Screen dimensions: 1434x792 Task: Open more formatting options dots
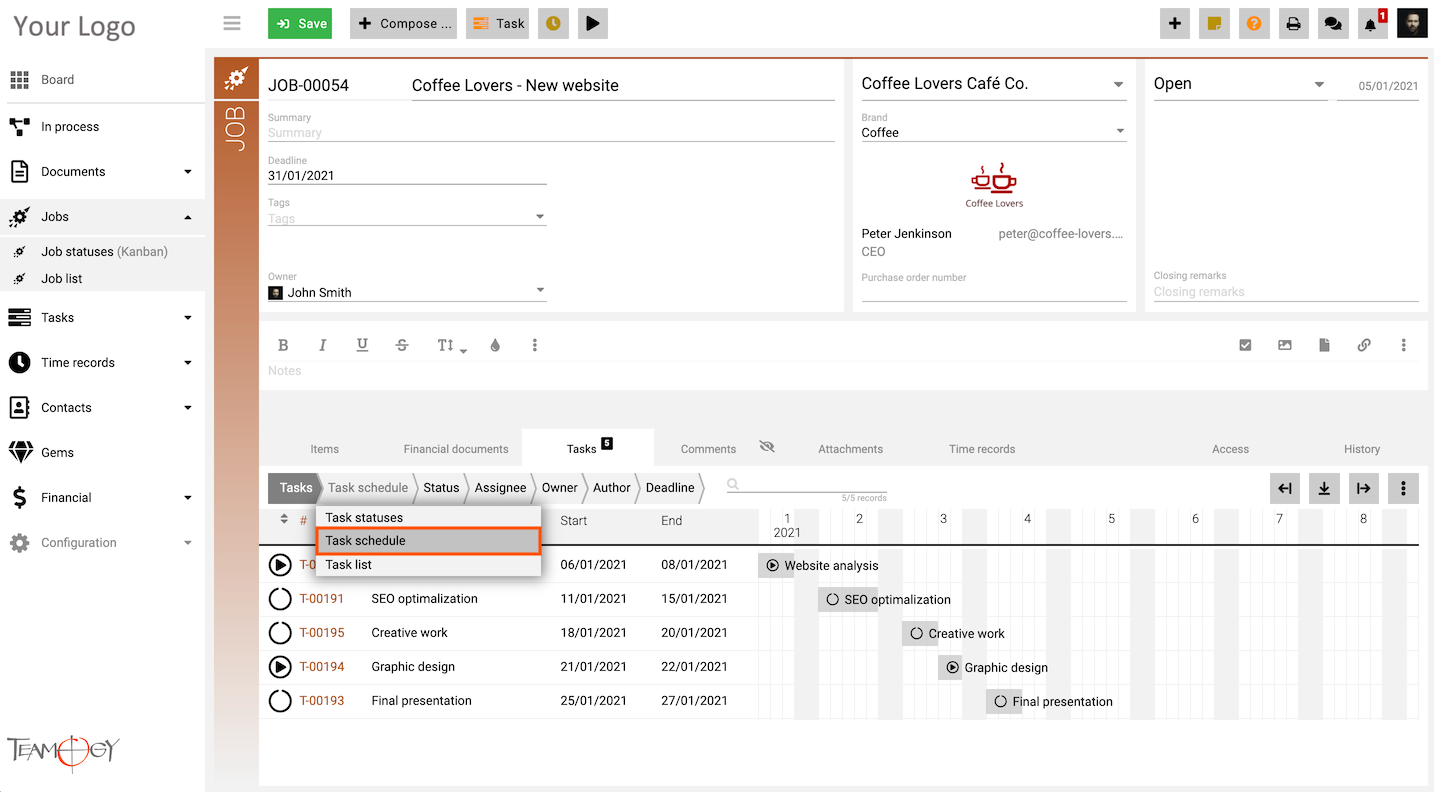(x=535, y=345)
